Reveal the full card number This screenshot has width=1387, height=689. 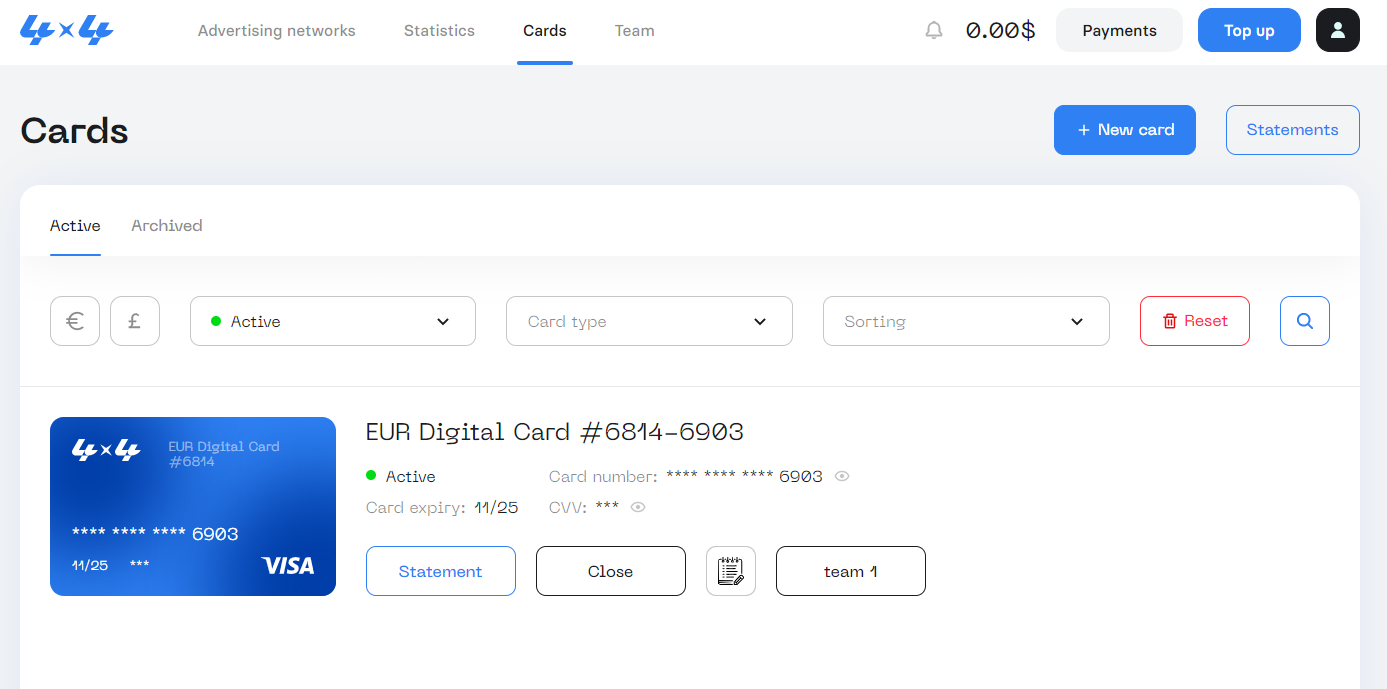[842, 476]
